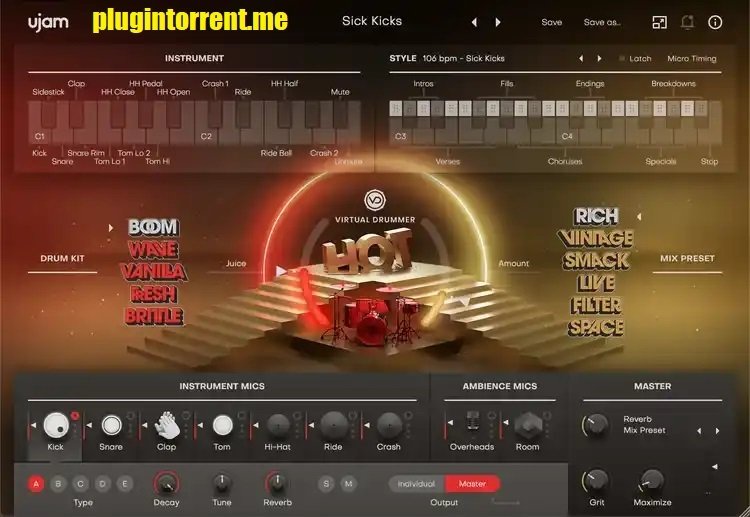Click the Maximize knob
The image size is (750, 517).
point(652,482)
